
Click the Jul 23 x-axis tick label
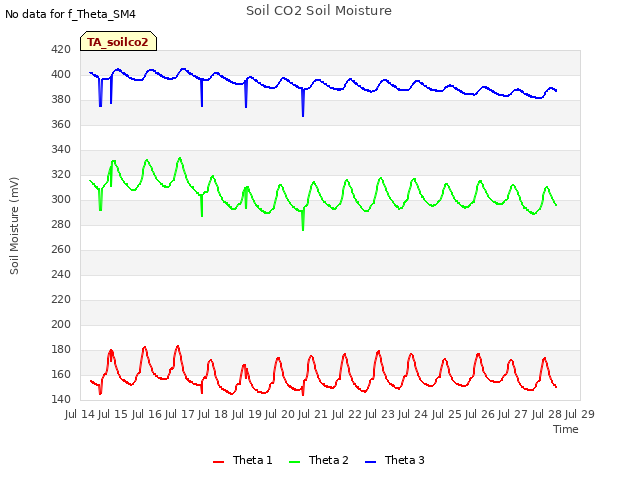[381, 414]
